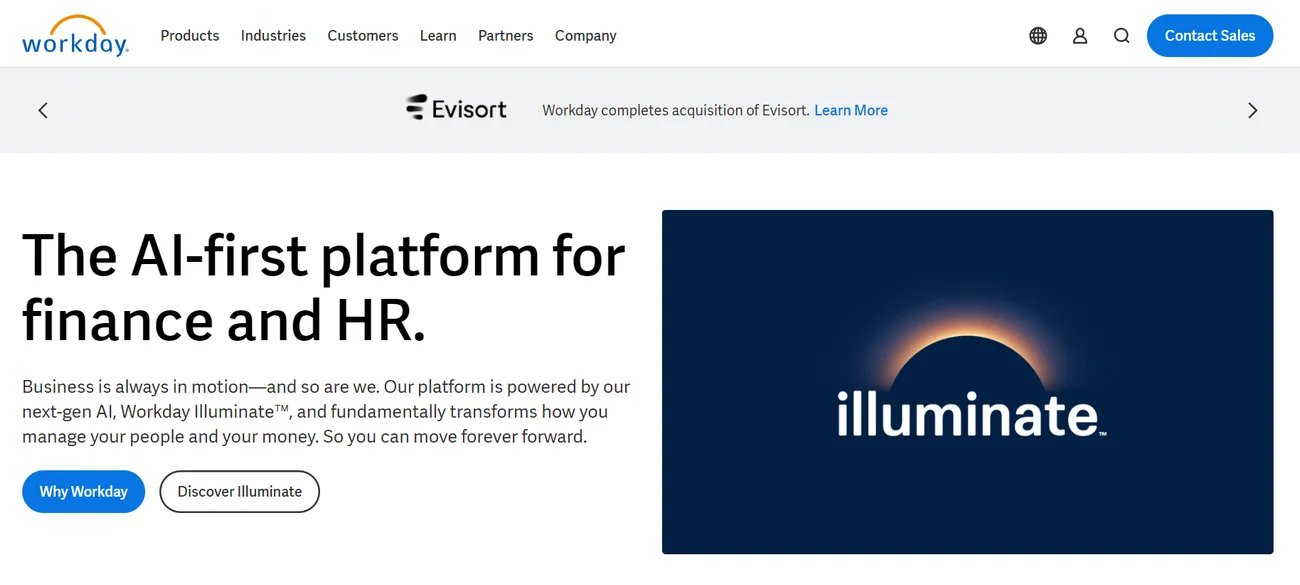Expand the Company navigation menu
The image size is (1300, 585).
click(585, 36)
